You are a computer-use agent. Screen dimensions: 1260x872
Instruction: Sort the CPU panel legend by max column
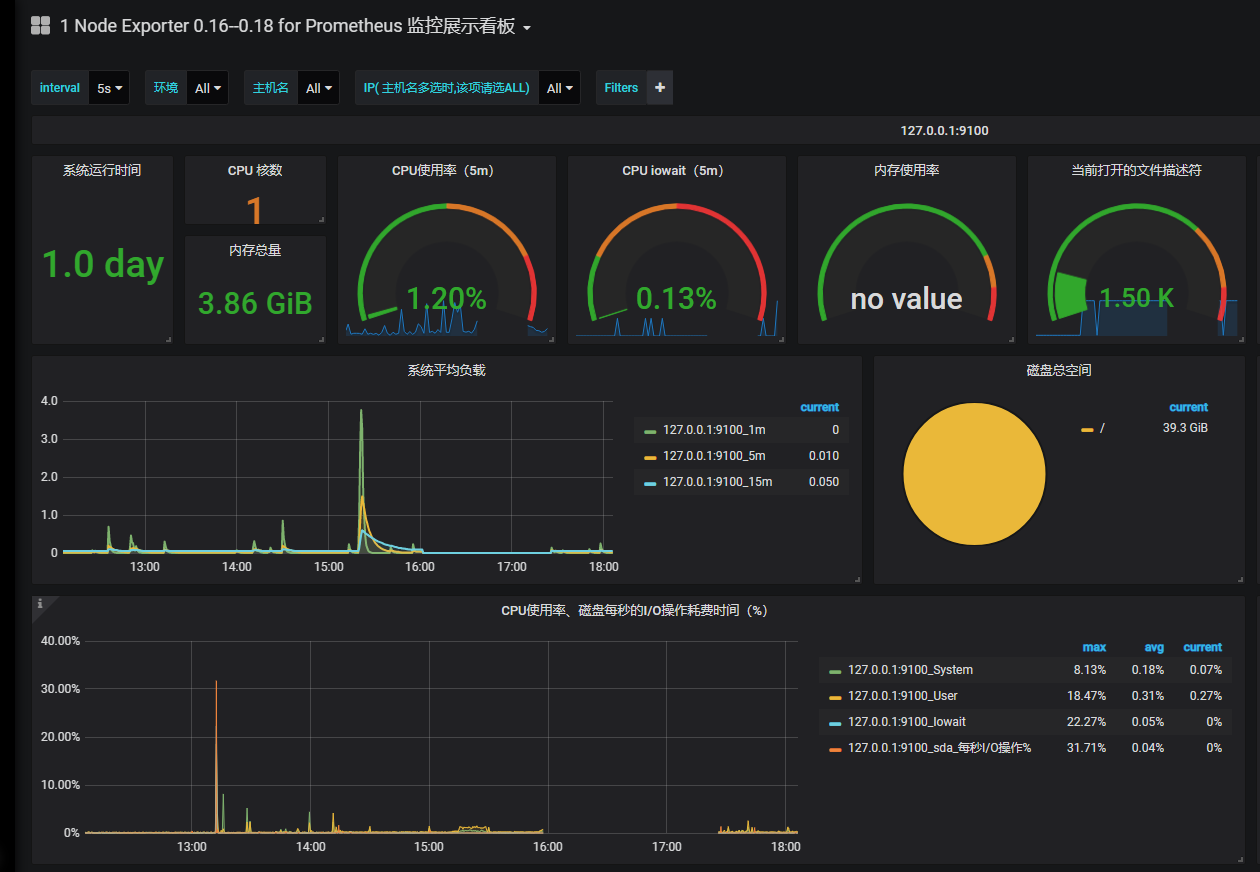pos(1094,647)
